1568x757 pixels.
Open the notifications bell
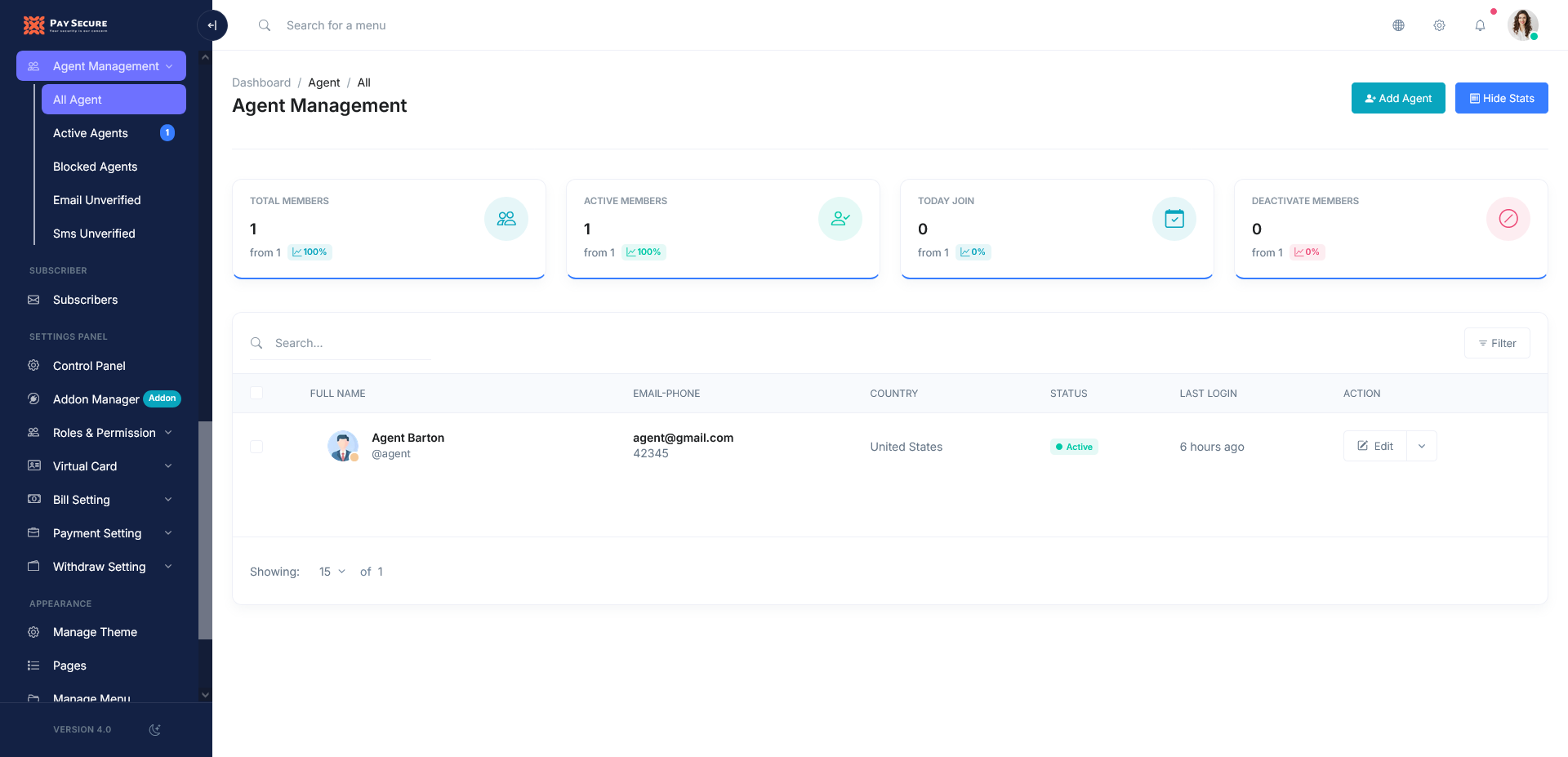(1480, 25)
